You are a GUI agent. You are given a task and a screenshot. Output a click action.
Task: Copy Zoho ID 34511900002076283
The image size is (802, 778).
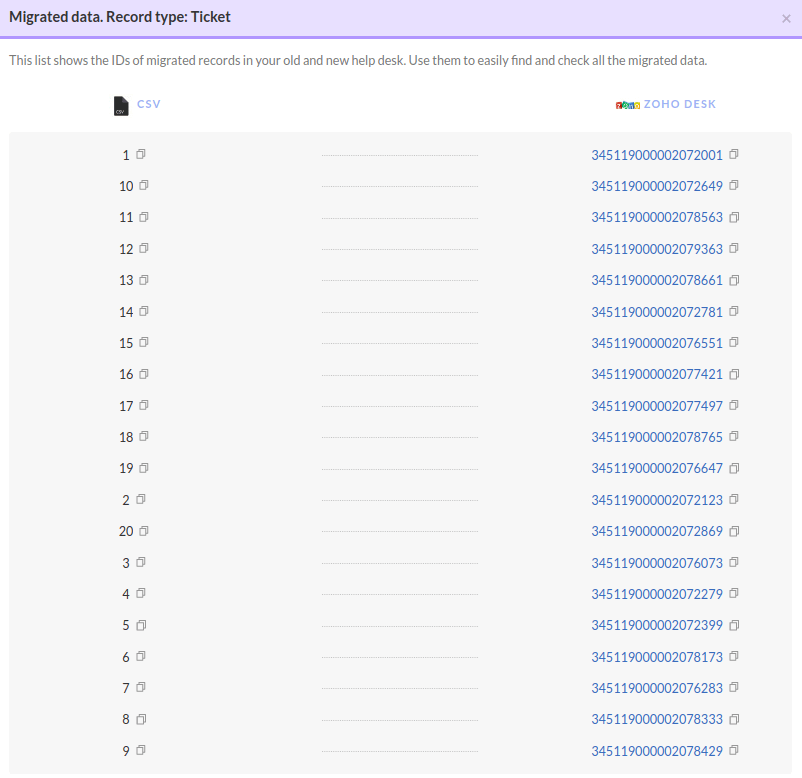(x=734, y=687)
